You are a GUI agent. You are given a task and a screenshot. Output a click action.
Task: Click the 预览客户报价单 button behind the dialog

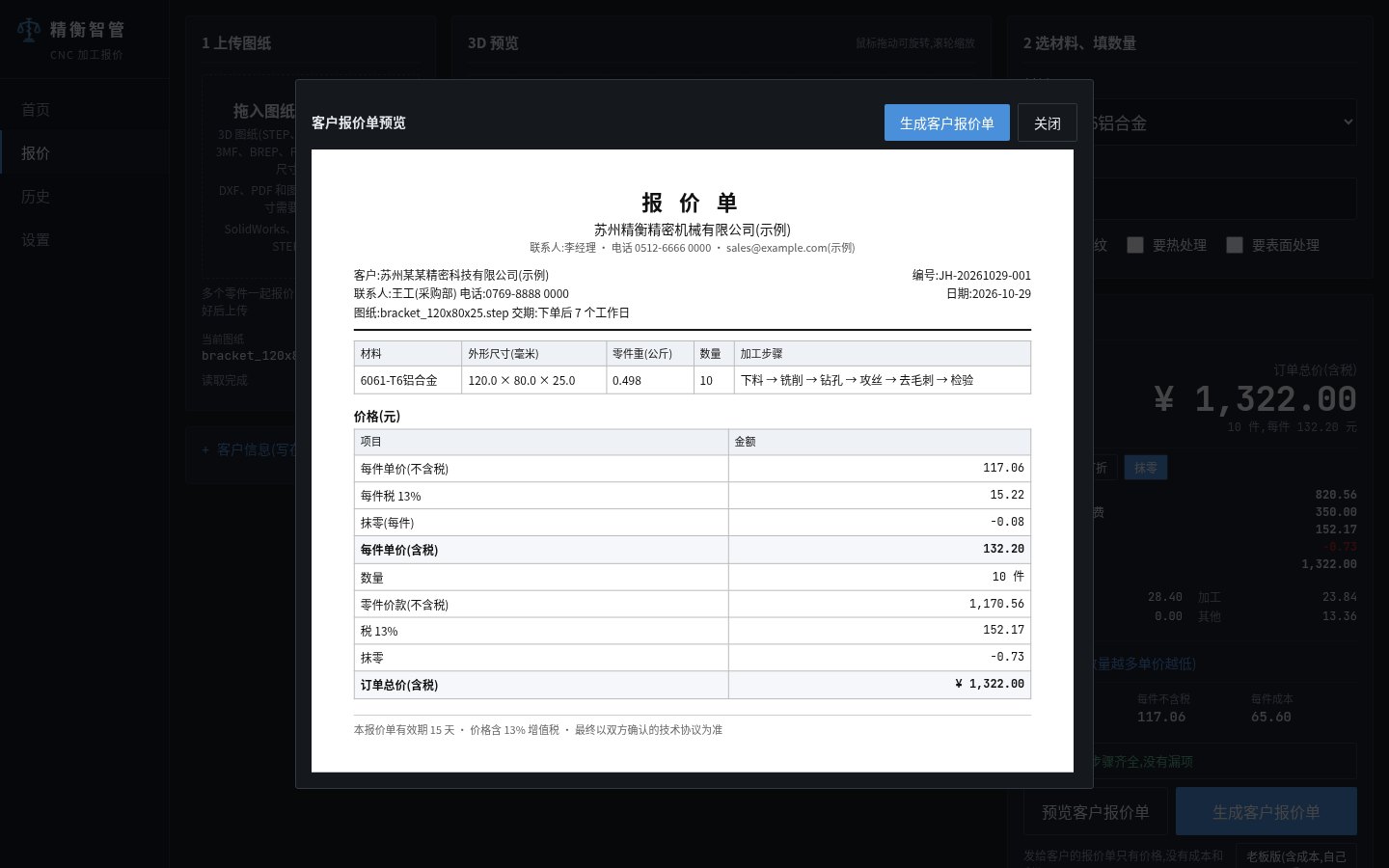pyautogui.click(x=1096, y=812)
